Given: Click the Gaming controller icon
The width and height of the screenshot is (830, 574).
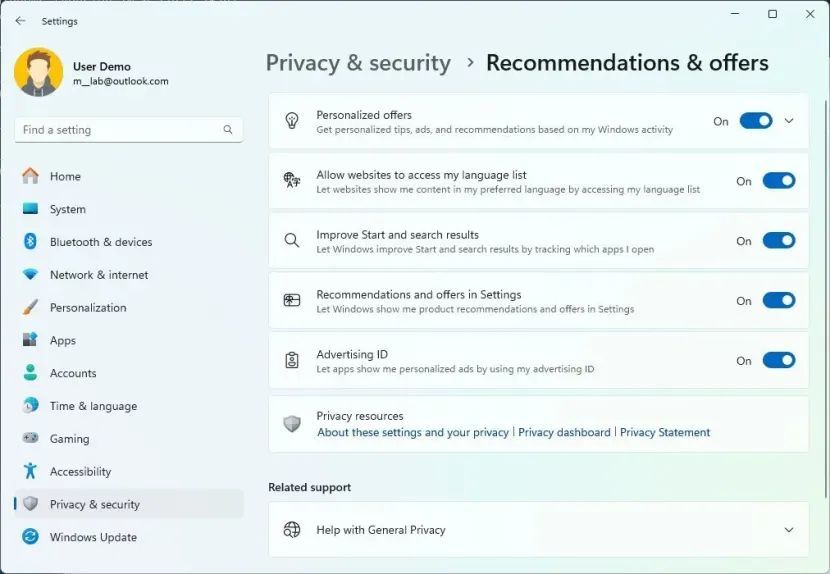Looking at the screenshot, I should coord(30,438).
